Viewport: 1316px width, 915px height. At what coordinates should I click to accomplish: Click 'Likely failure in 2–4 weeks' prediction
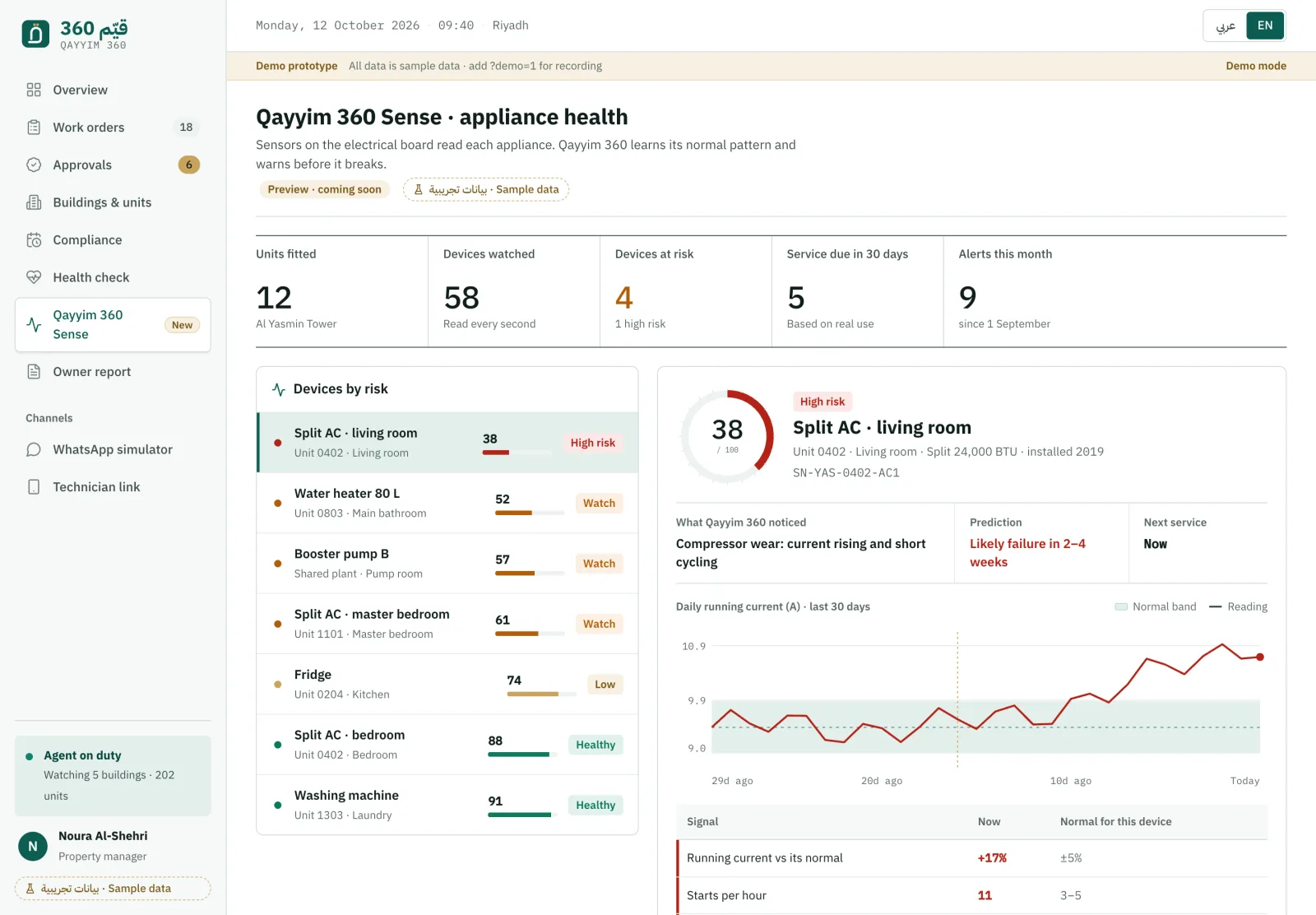coord(1028,553)
